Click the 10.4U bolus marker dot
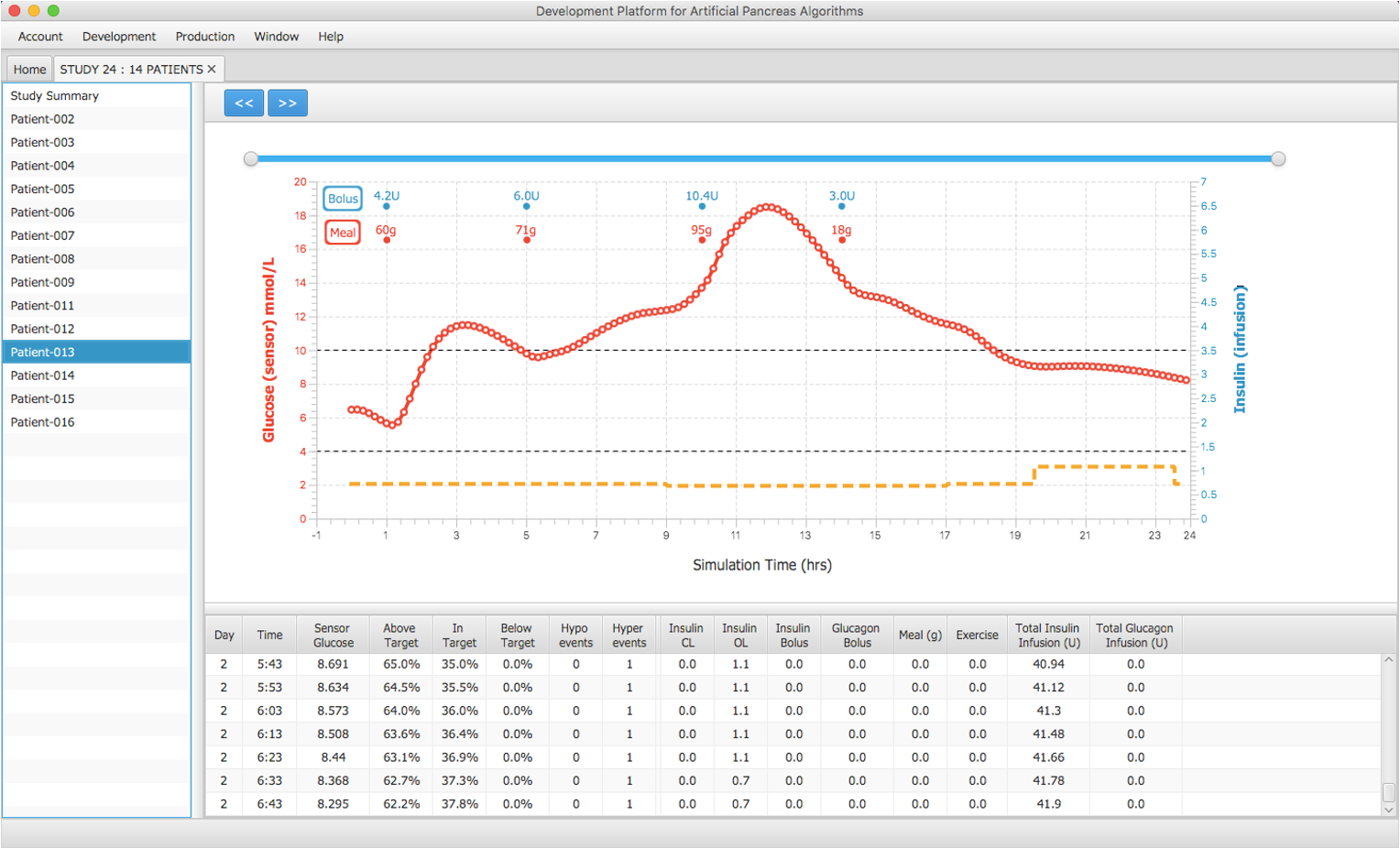The height and width of the screenshot is (848, 1400). pyautogui.click(x=702, y=207)
